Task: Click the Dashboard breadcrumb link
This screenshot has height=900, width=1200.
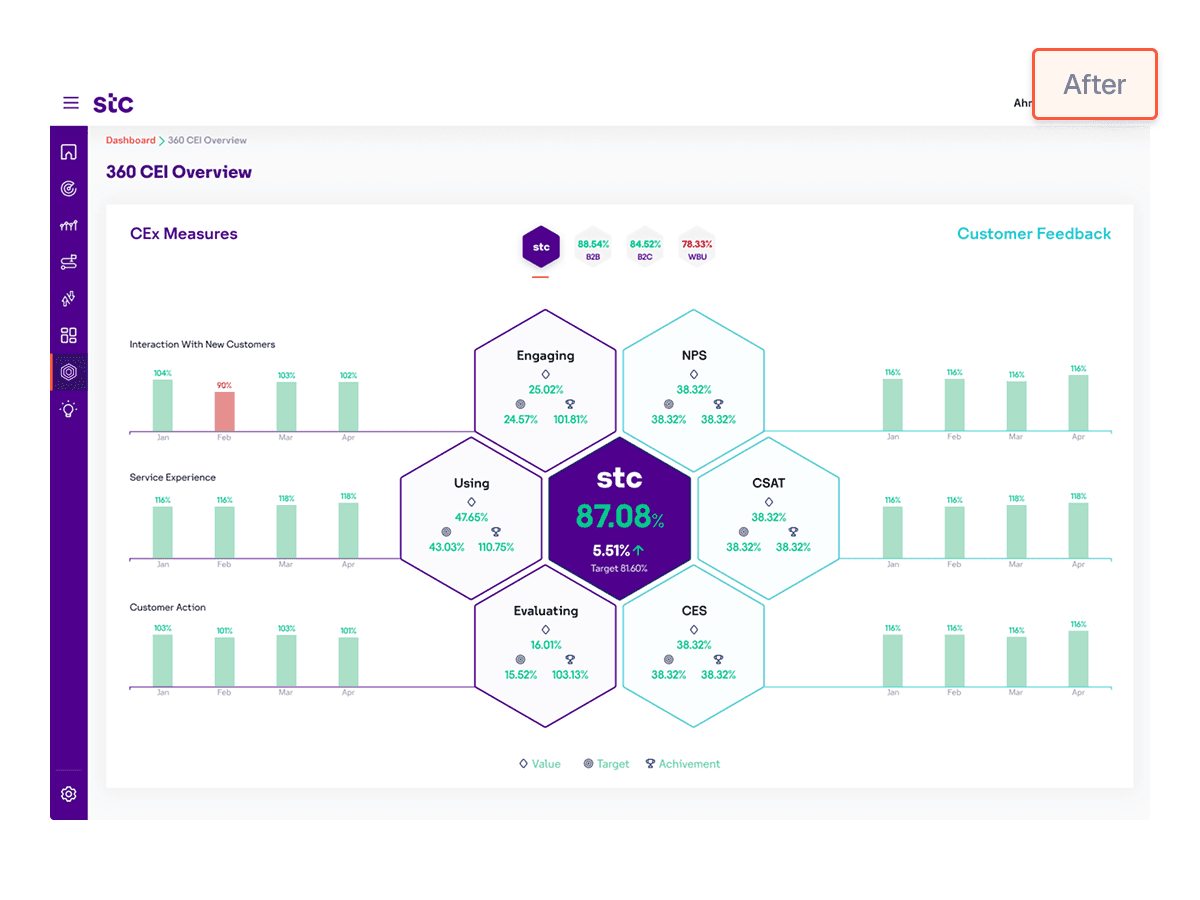Action: [x=131, y=141]
